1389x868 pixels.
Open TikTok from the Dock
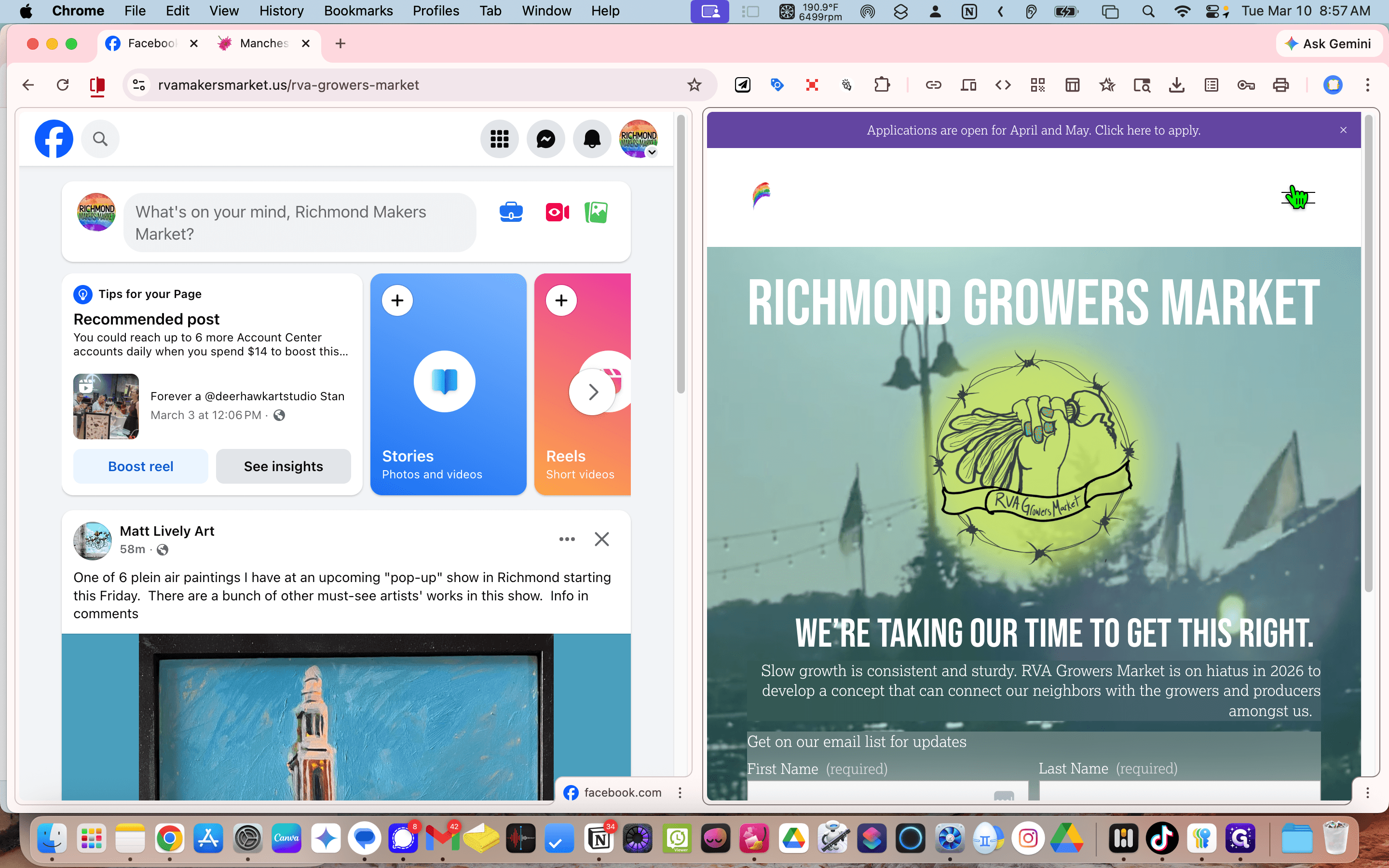coord(1162,839)
